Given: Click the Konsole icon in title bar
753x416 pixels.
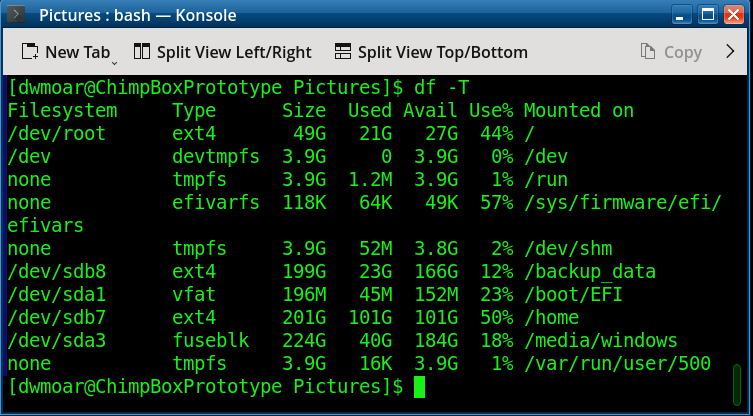Looking at the screenshot, I should click(x=17, y=16).
